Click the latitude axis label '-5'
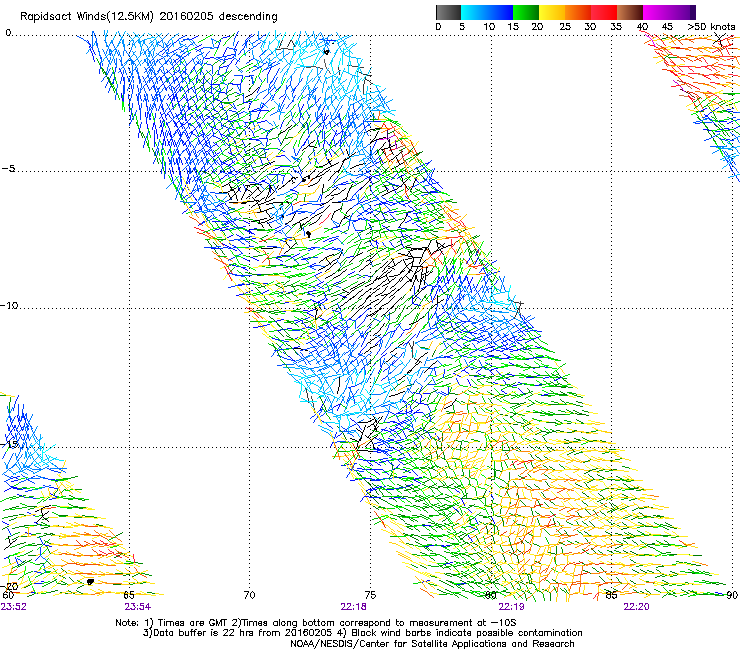740x650 pixels. 8,169
